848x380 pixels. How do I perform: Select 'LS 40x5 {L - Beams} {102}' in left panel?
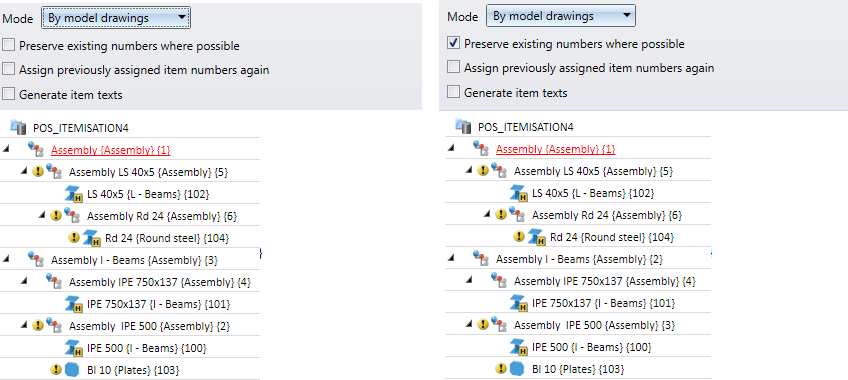click(148, 194)
